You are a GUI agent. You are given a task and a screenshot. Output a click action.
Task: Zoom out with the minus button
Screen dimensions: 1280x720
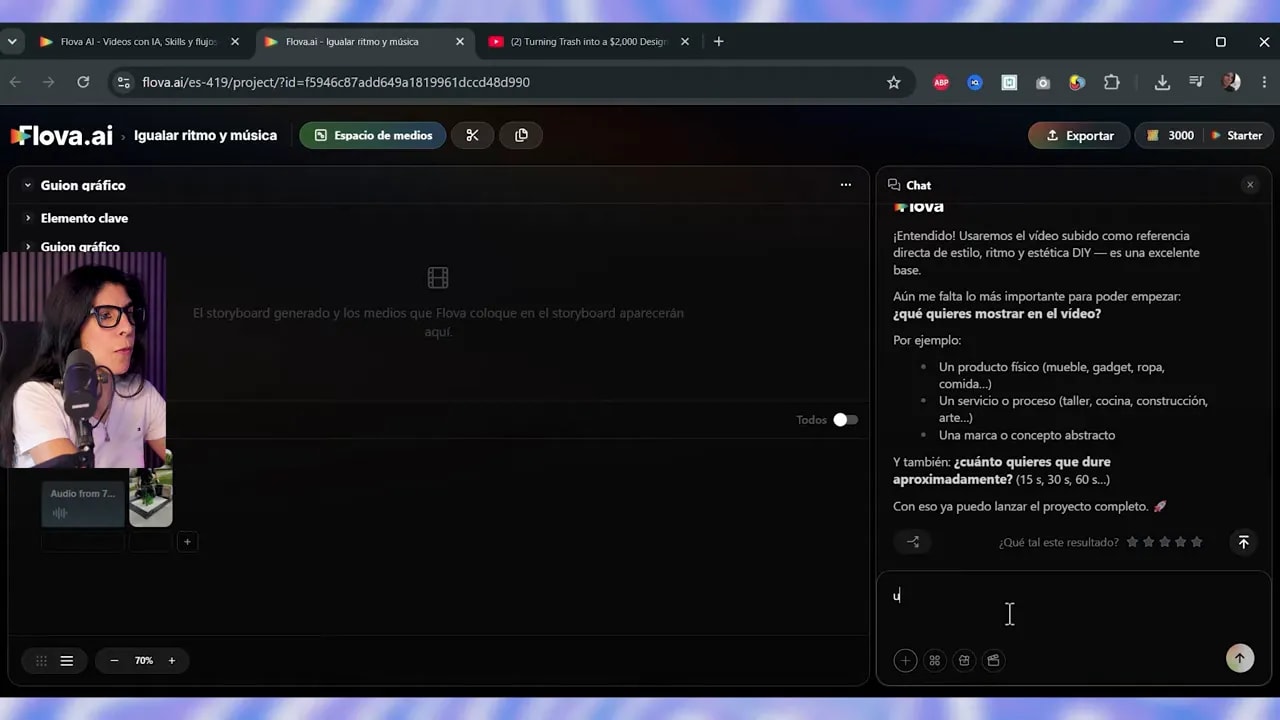tap(114, 661)
